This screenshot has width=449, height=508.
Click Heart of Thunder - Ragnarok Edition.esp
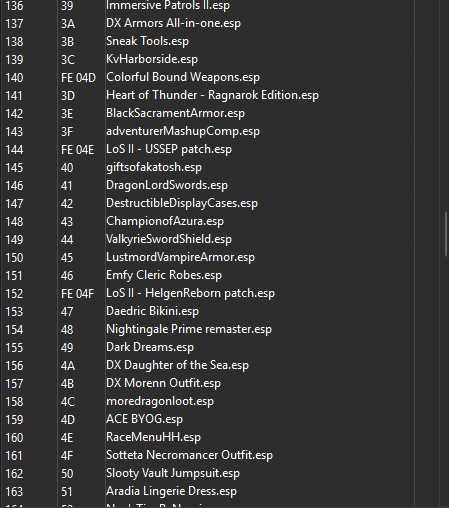point(212,95)
